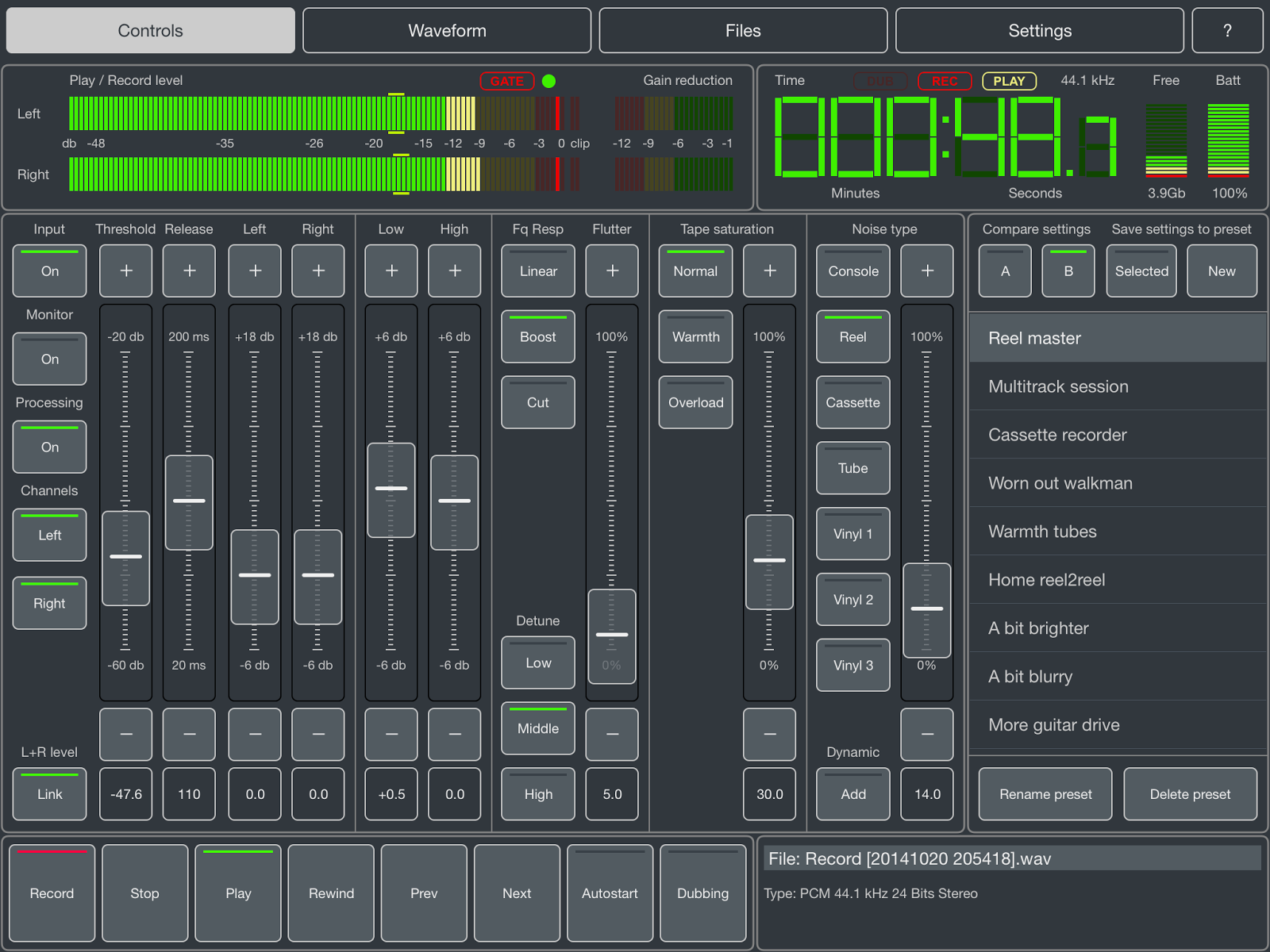Open help with the question mark button

coord(1227,31)
